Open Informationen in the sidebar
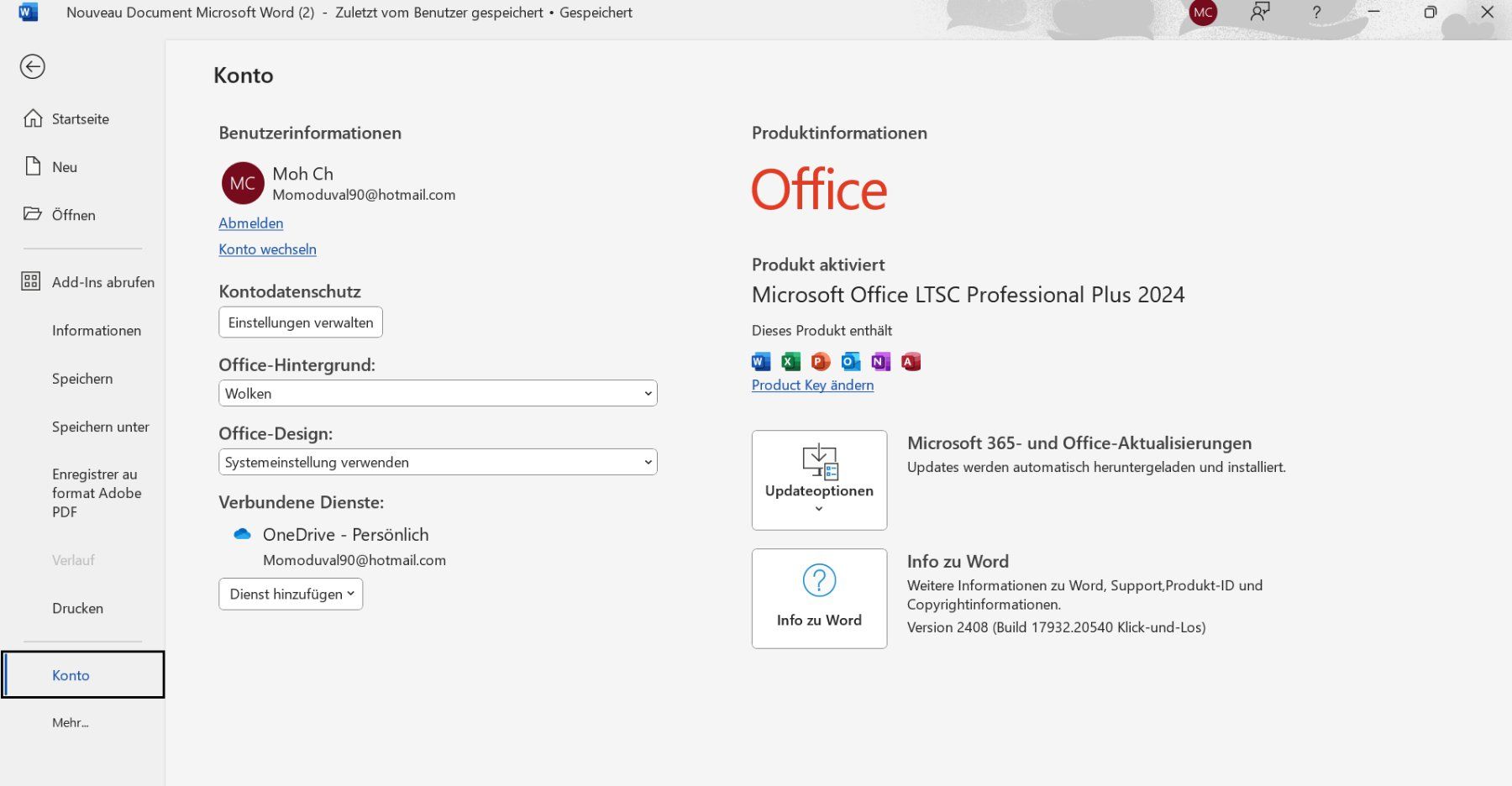This screenshot has height=786, width=1512. pyautogui.click(x=97, y=330)
